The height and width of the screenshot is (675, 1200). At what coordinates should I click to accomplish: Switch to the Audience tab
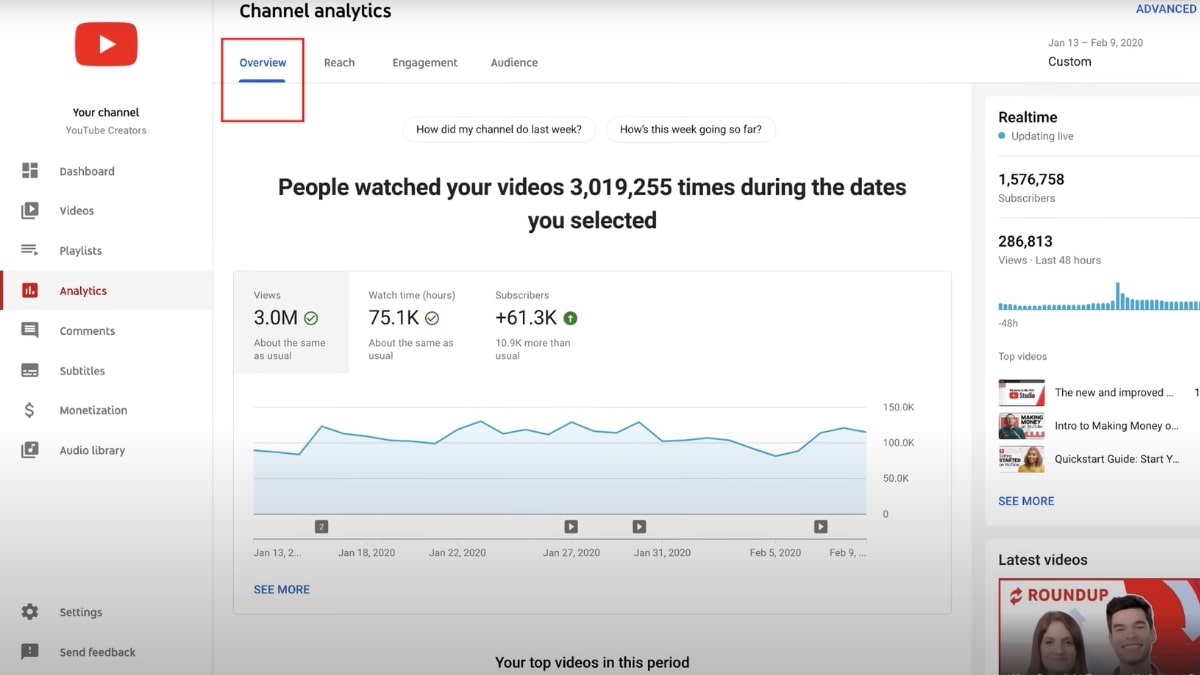513,62
